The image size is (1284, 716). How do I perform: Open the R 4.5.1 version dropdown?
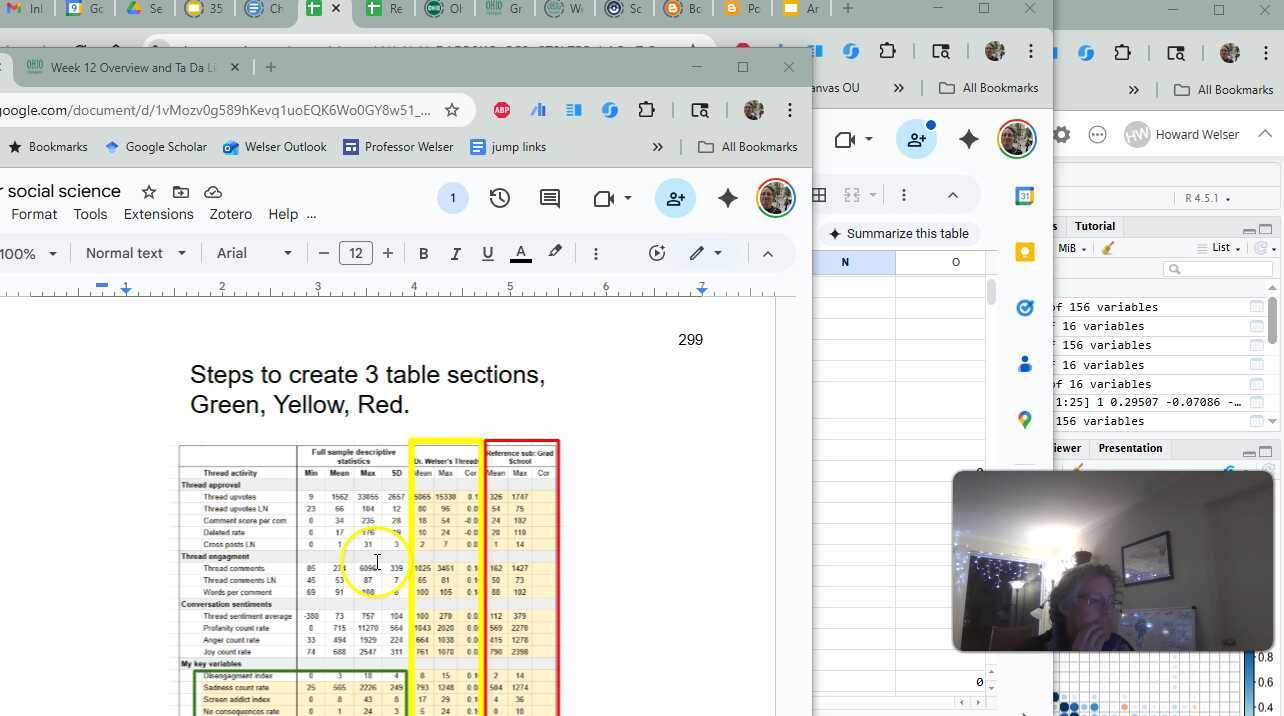(x=1207, y=198)
